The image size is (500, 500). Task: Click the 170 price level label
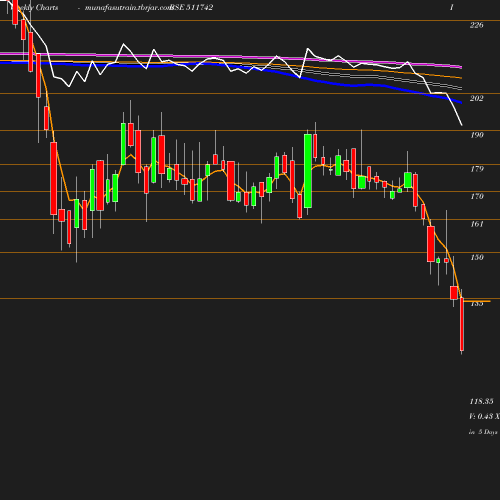pos(477,196)
